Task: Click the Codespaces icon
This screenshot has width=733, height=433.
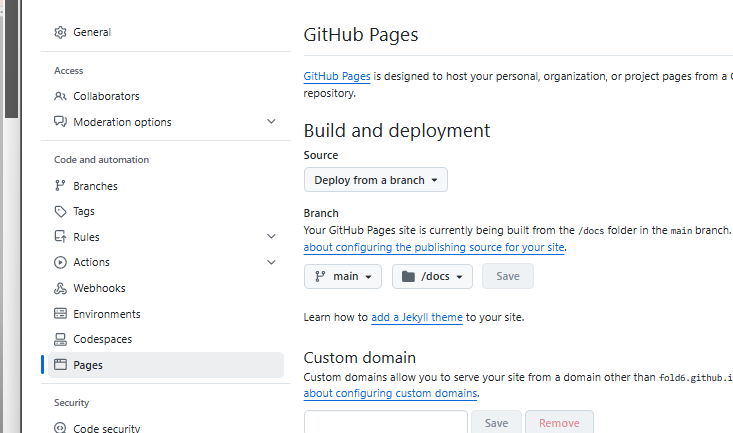Action: (60, 339)
